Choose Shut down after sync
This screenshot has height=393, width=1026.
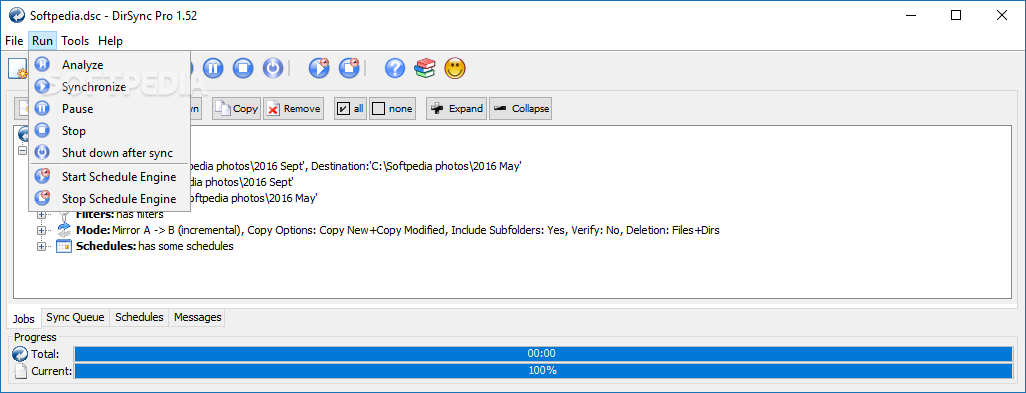point(109,153)
